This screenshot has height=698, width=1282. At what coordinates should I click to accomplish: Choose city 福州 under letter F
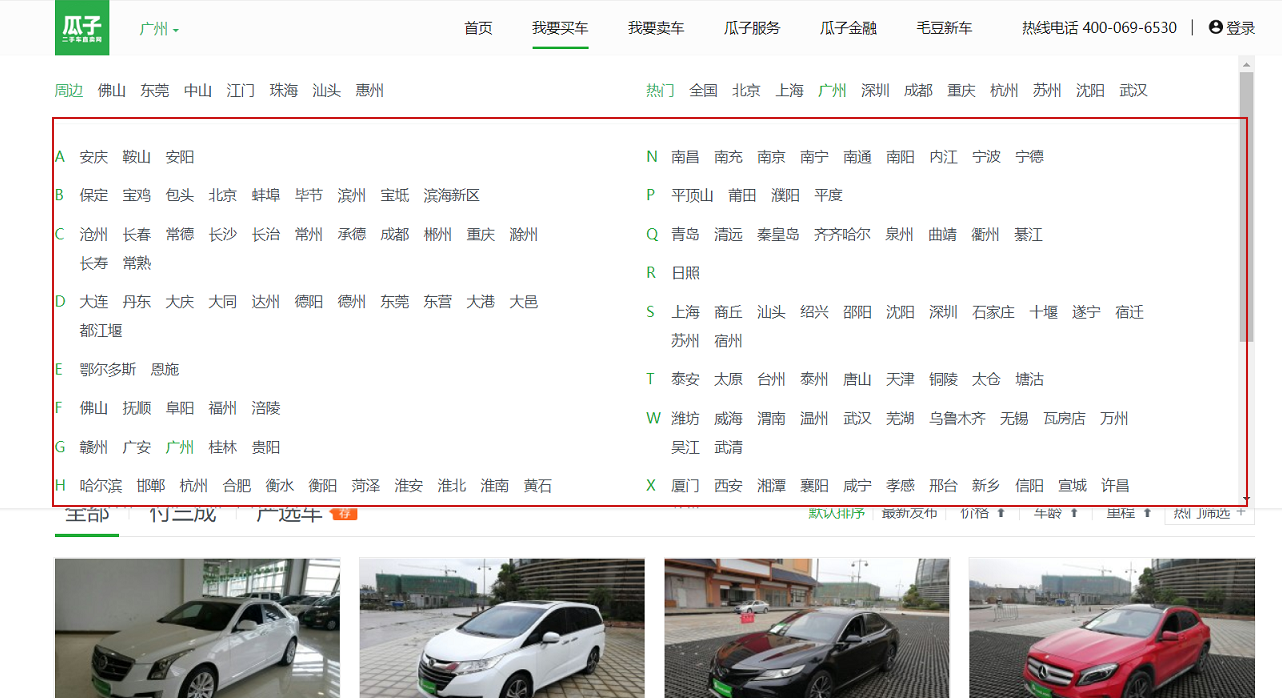click(223, 408)
